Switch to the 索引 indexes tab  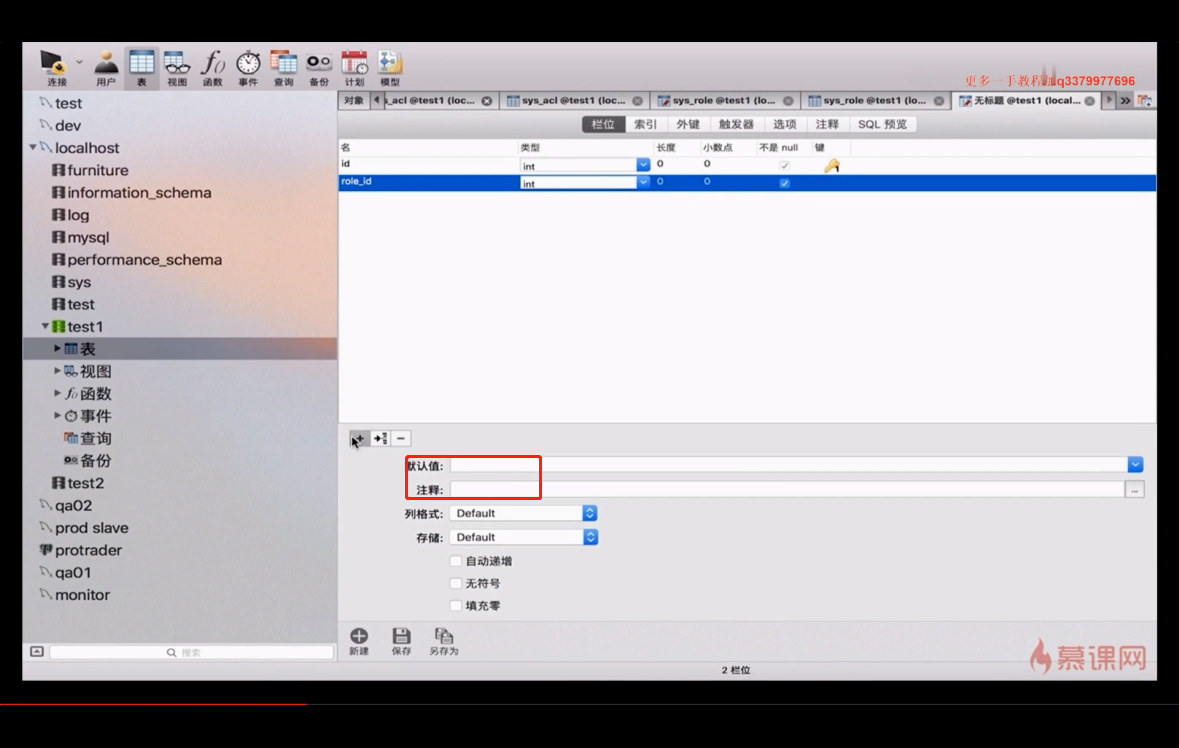645,124
